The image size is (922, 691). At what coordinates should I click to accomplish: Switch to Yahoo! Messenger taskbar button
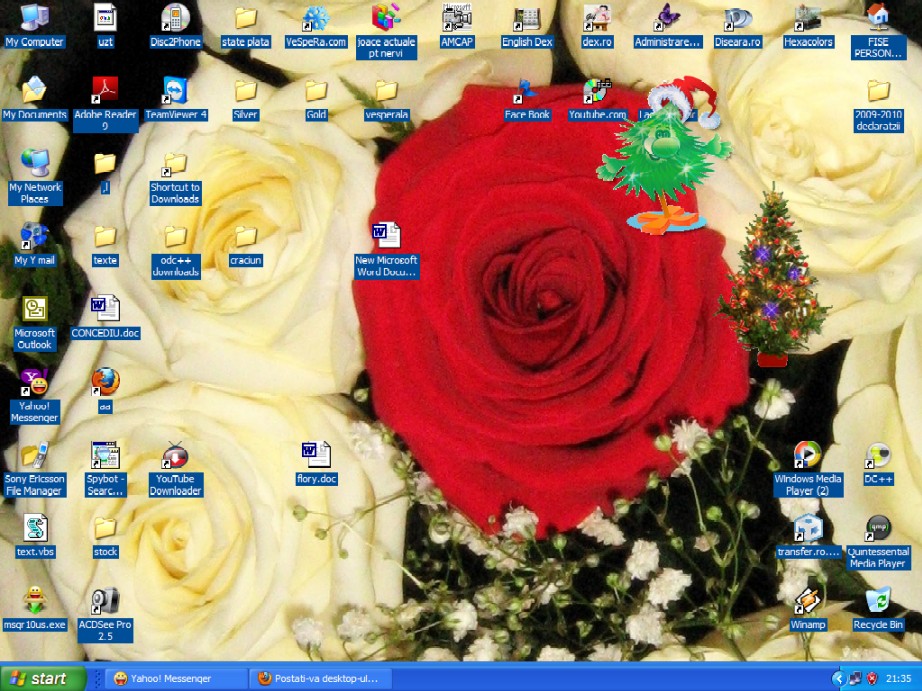point(175,678)
